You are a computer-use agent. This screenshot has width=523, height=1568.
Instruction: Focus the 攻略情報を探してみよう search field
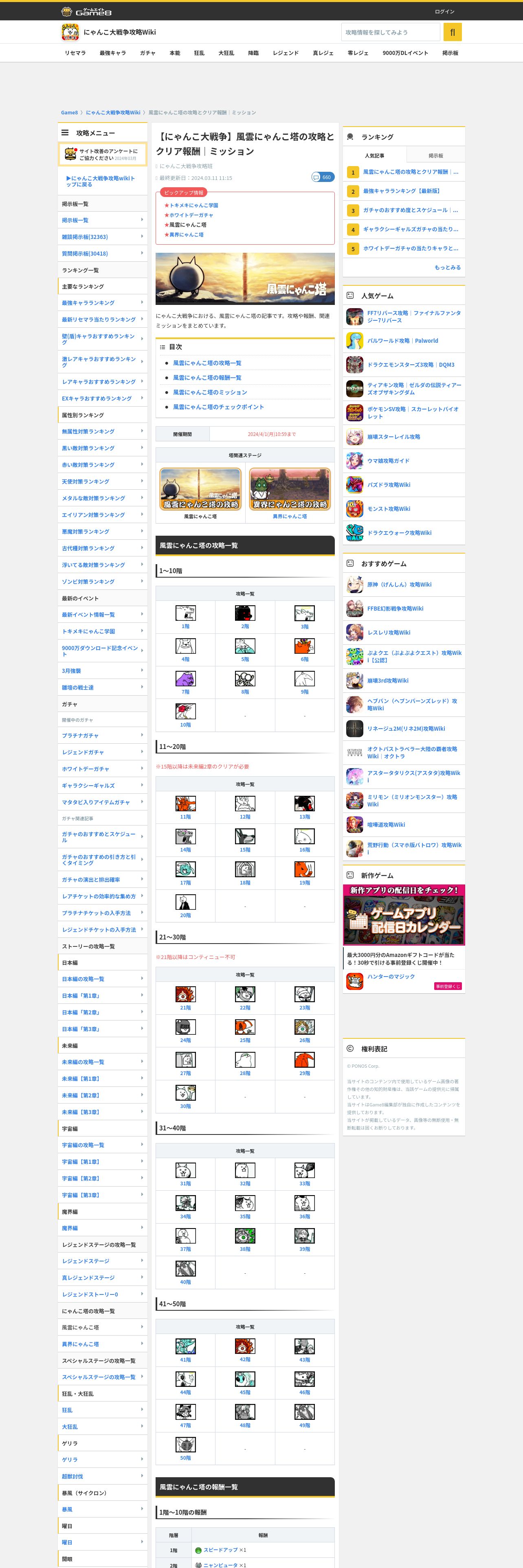[390, 32]
